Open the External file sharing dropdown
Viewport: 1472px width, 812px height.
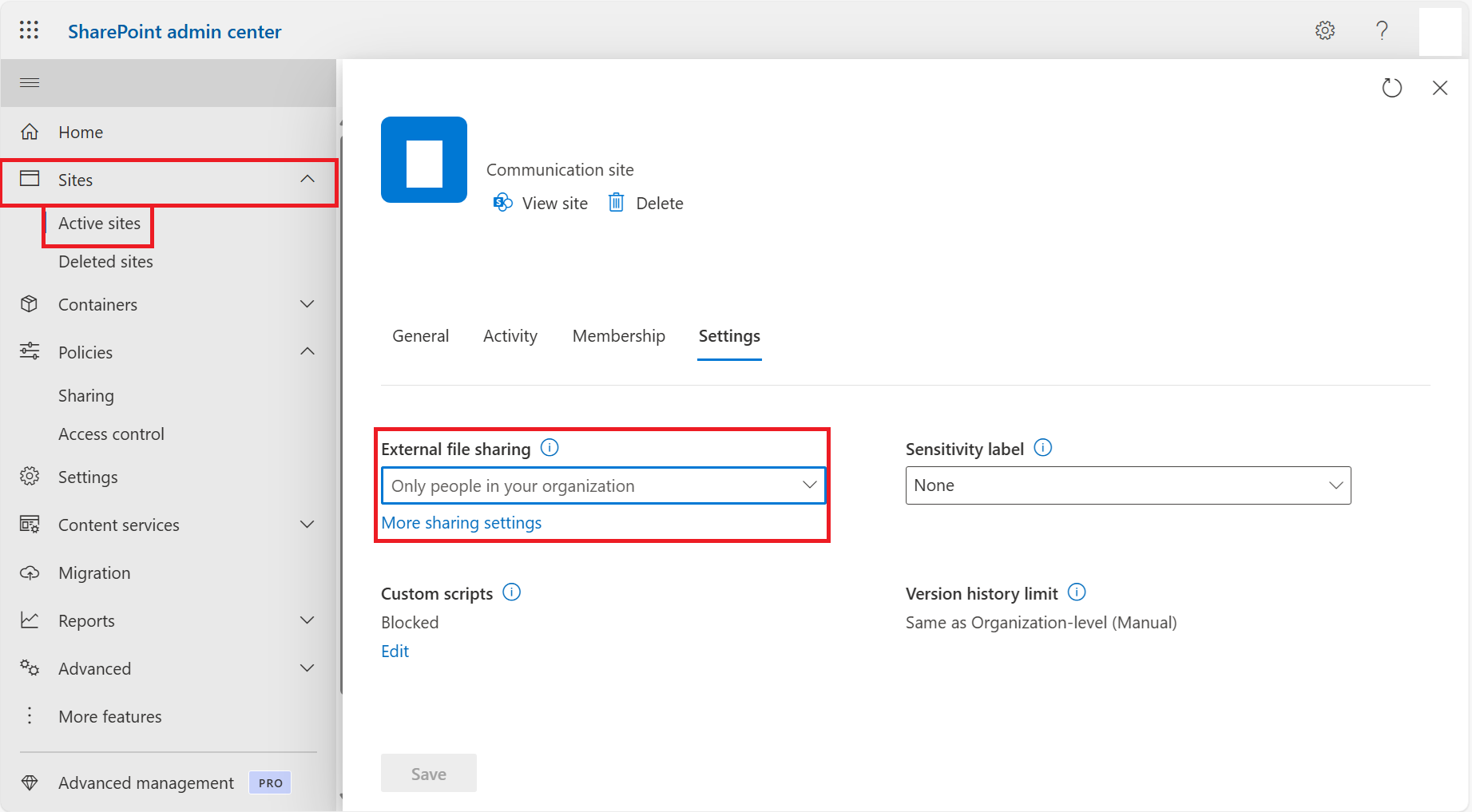pos(604,485)
